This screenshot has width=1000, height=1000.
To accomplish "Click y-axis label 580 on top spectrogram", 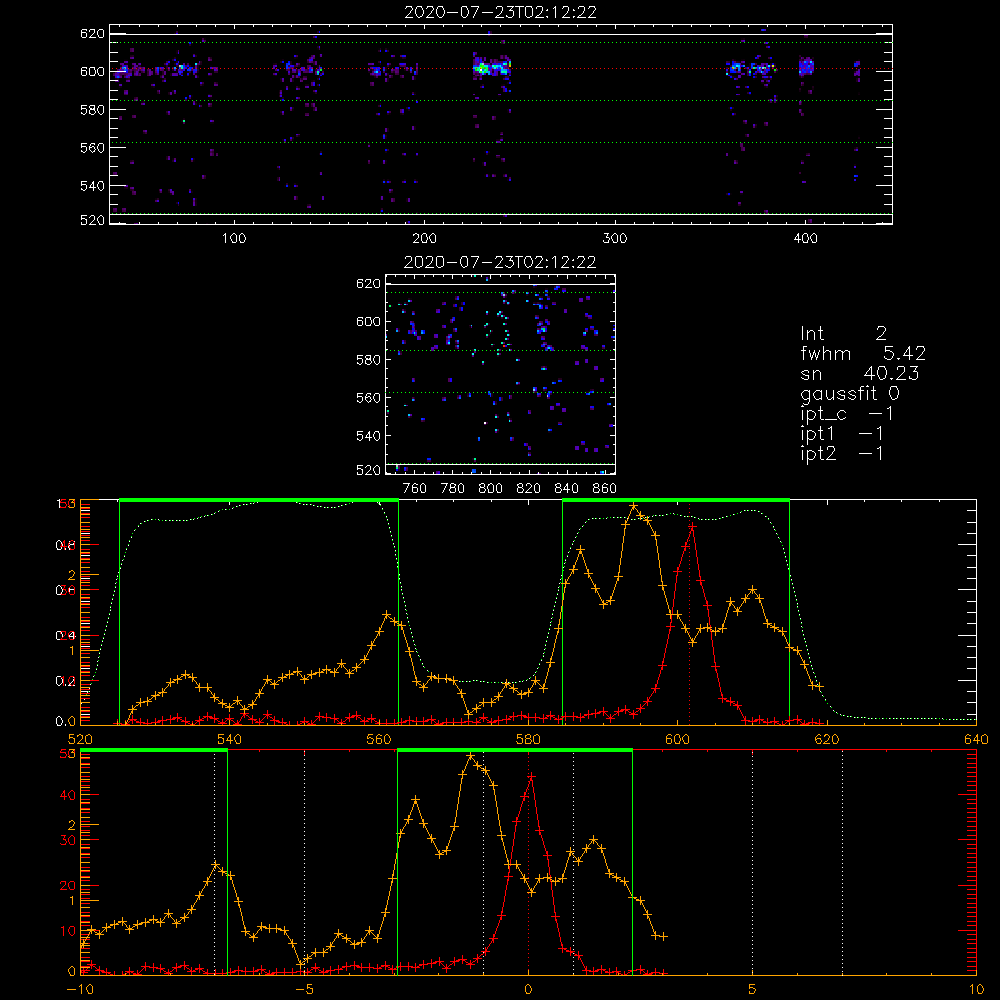I will tap(92, 110).
